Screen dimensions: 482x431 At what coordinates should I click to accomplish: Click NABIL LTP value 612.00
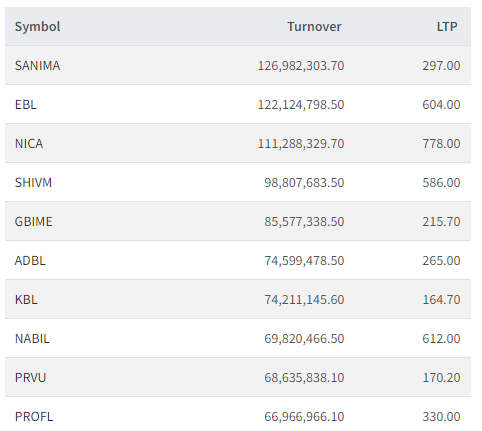point(441,339)
